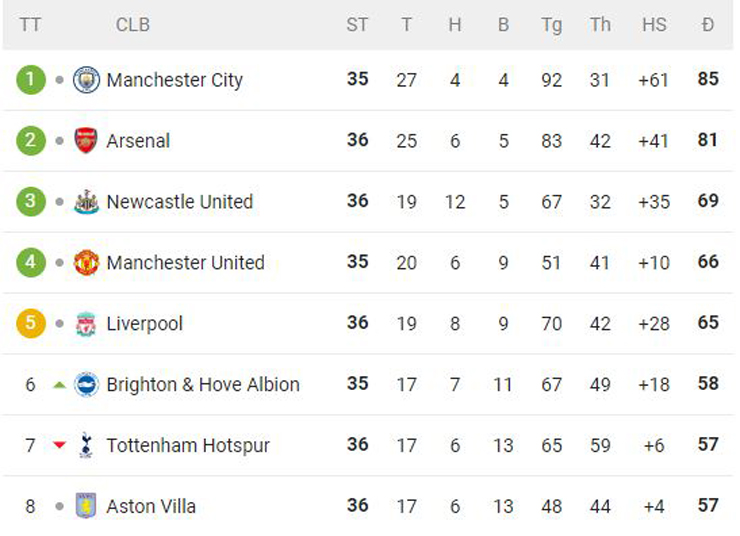Click the Newcastle United club crest
740x536 pixels.
(87, 202)
